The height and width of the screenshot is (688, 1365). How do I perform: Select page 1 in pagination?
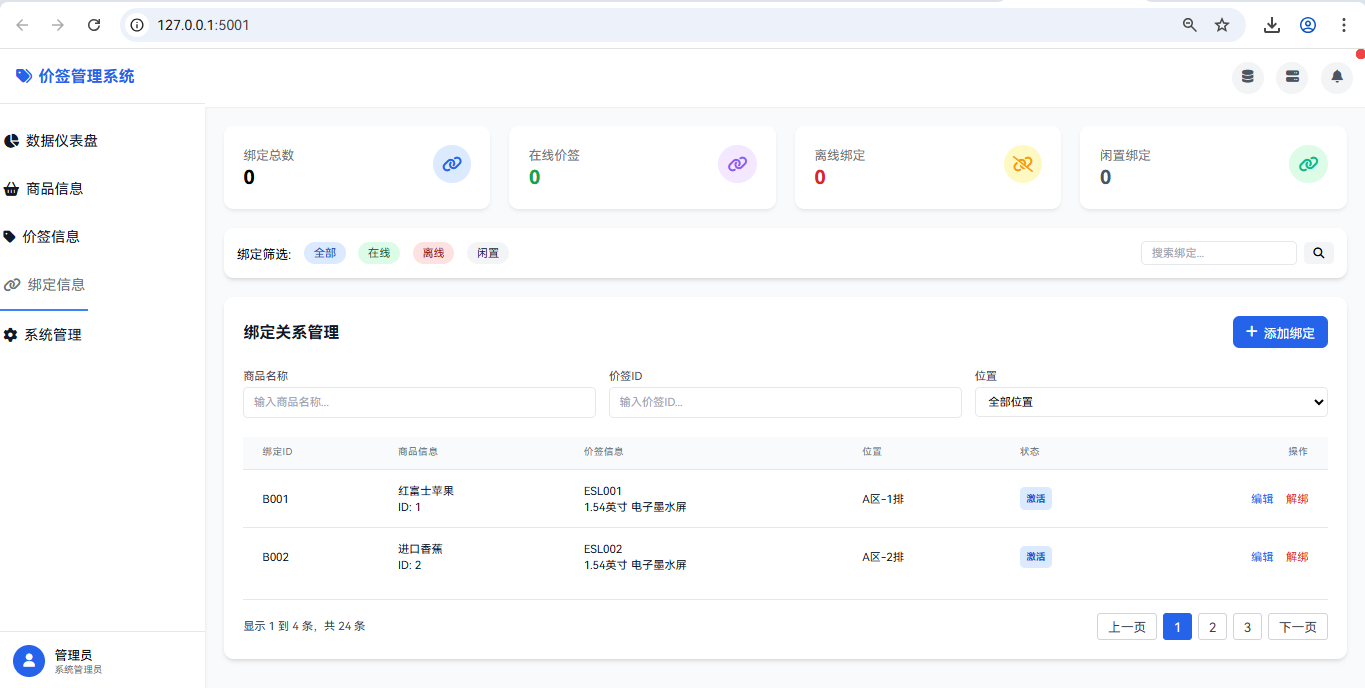(1177, 627)
